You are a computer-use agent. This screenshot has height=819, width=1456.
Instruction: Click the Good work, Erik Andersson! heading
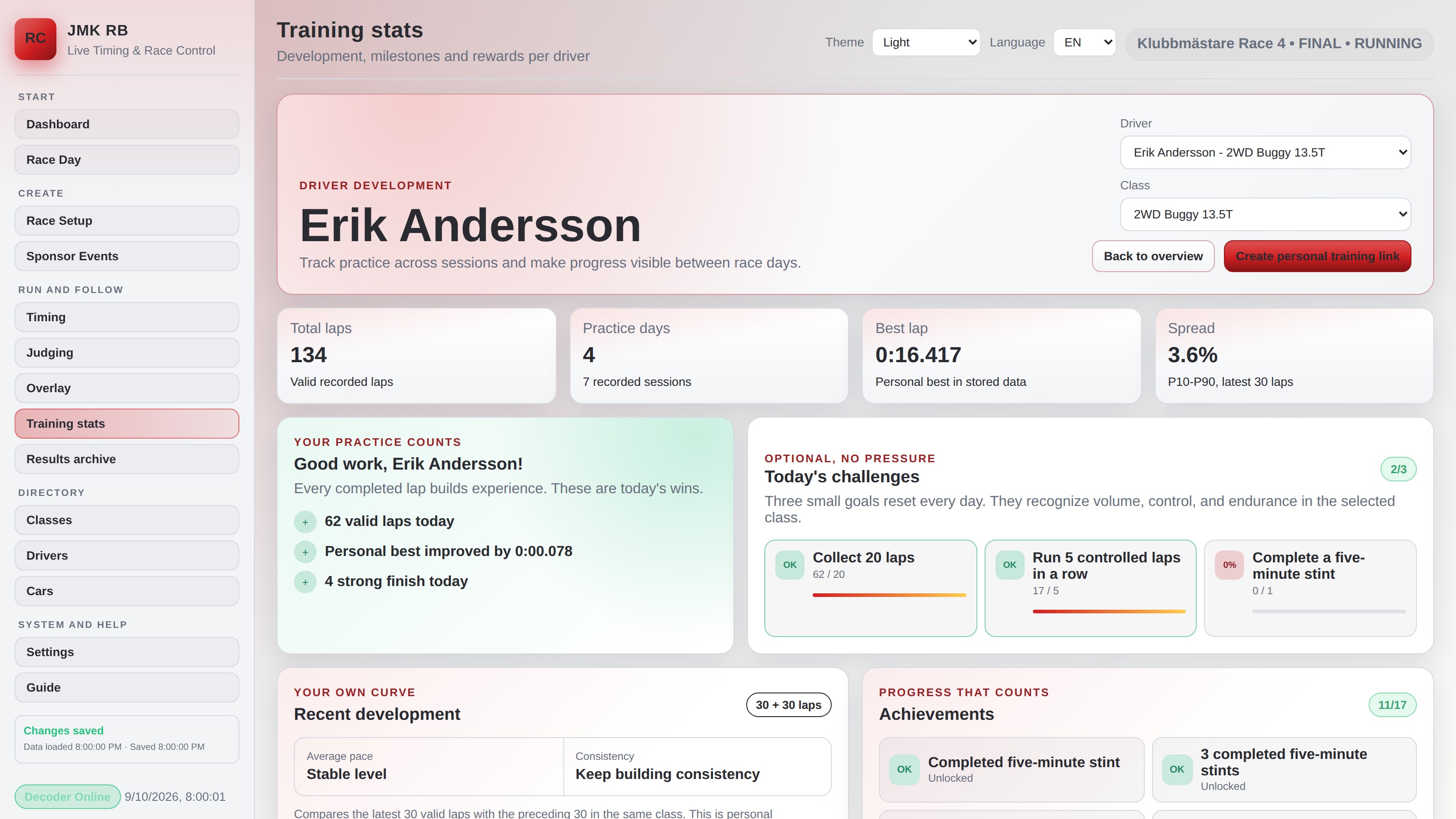(x=408, y=464)
